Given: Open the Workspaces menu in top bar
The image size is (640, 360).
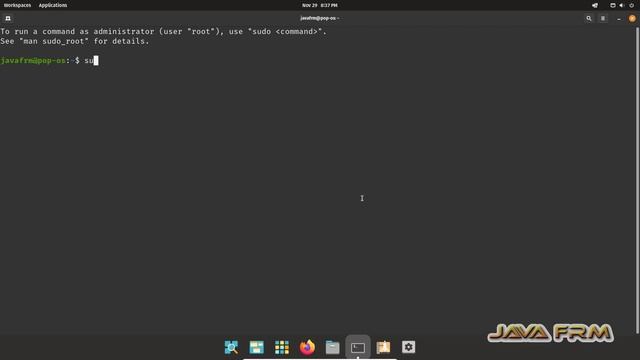Looking at the screenshot, I should [x=17, y=5].
